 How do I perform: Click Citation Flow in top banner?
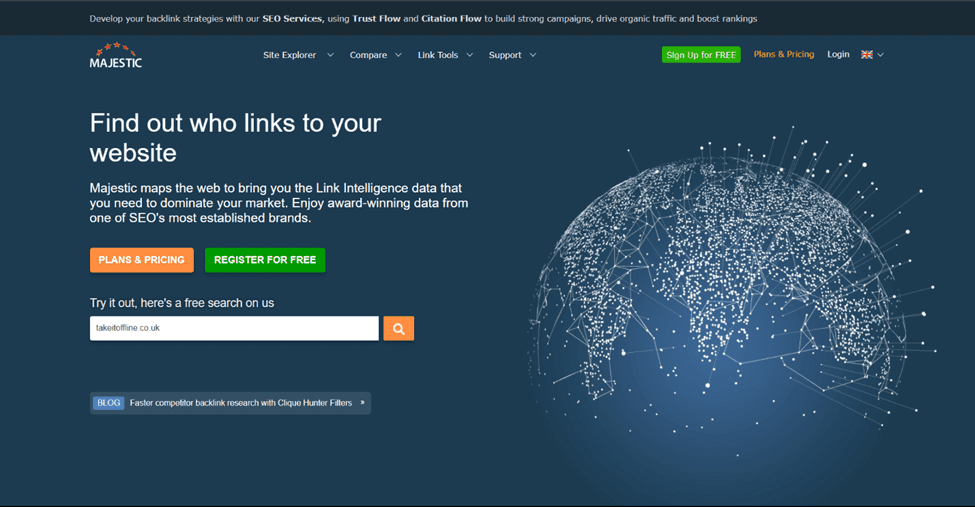pyautogui.click(x=451, y=19)
